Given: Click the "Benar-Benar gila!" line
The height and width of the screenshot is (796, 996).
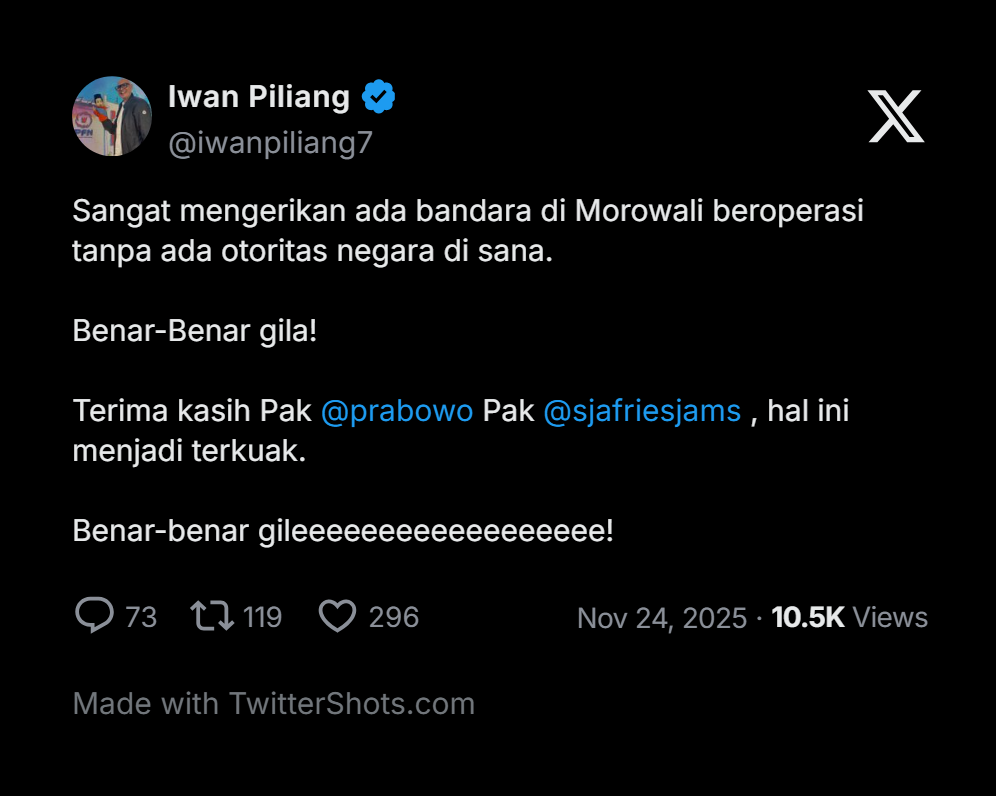Looking at the screenshot, I should [195, 331].
